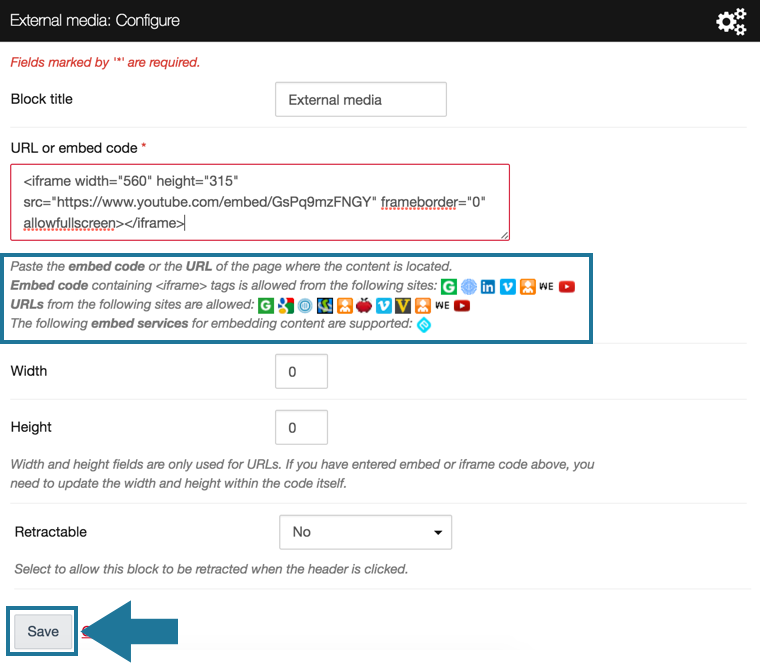The width and height of the screenshot is (763, 663).
Task: Click the red link beside Save button
Action: pos(86,632)
